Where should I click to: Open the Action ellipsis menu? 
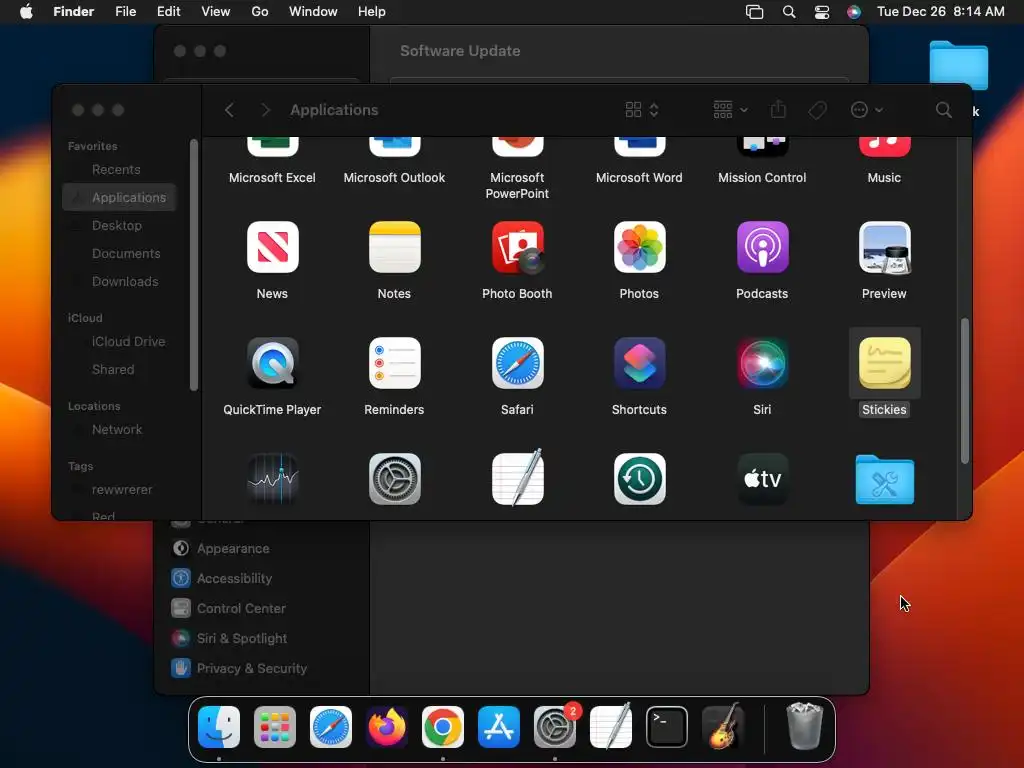[867, 110]
